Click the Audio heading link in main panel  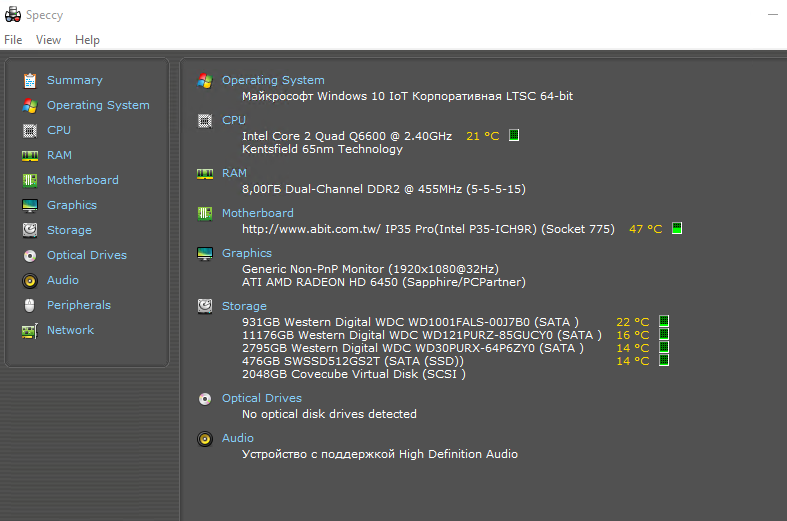(238, 438)
